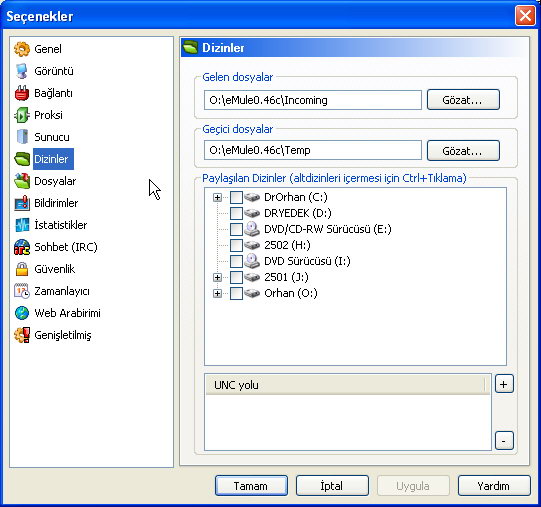
Task: Go to the Genişletilmiş settings page
Action: coord(63,335)
